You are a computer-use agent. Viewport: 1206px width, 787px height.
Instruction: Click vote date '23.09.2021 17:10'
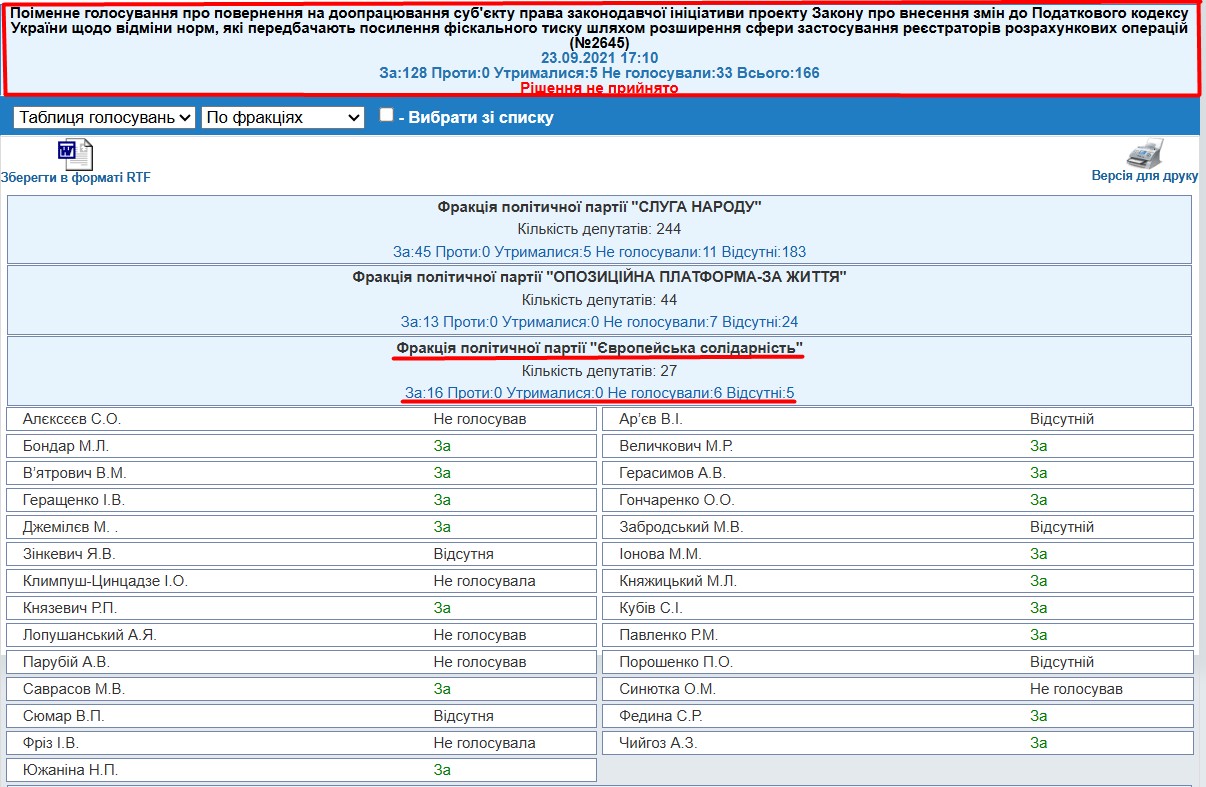coord(600,58)
